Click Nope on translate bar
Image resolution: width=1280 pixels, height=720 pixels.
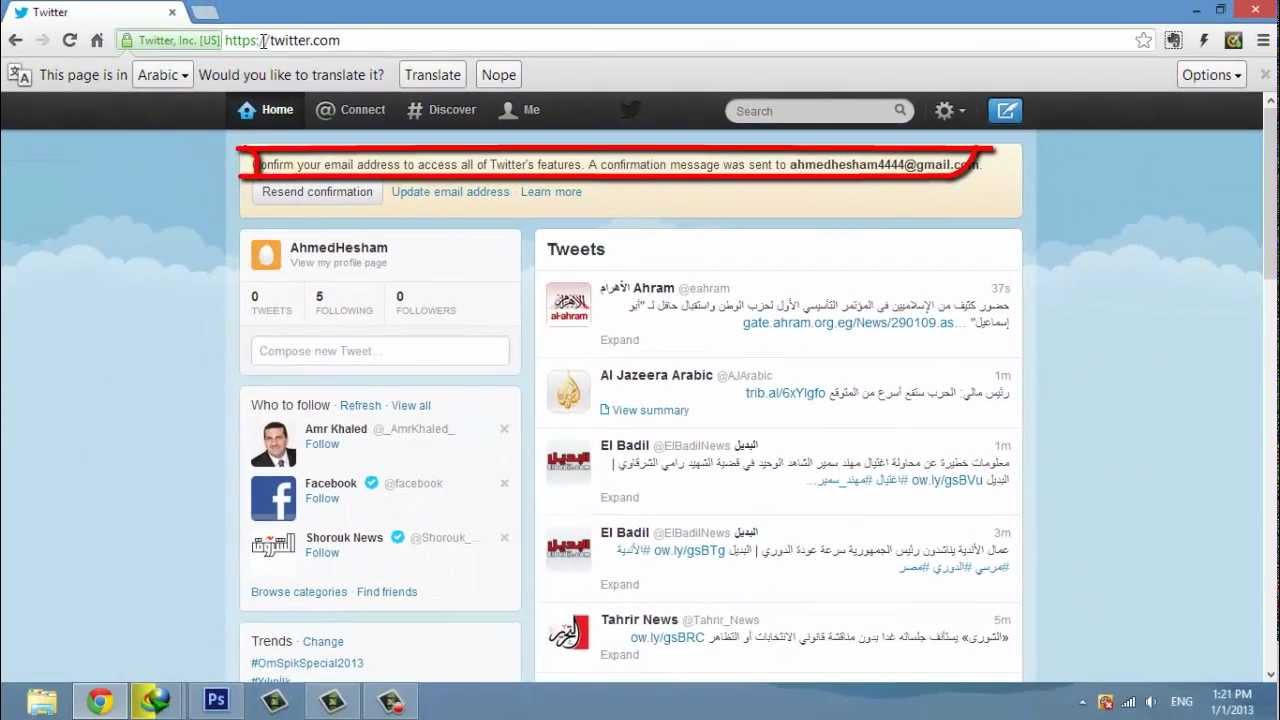[498, 75]
